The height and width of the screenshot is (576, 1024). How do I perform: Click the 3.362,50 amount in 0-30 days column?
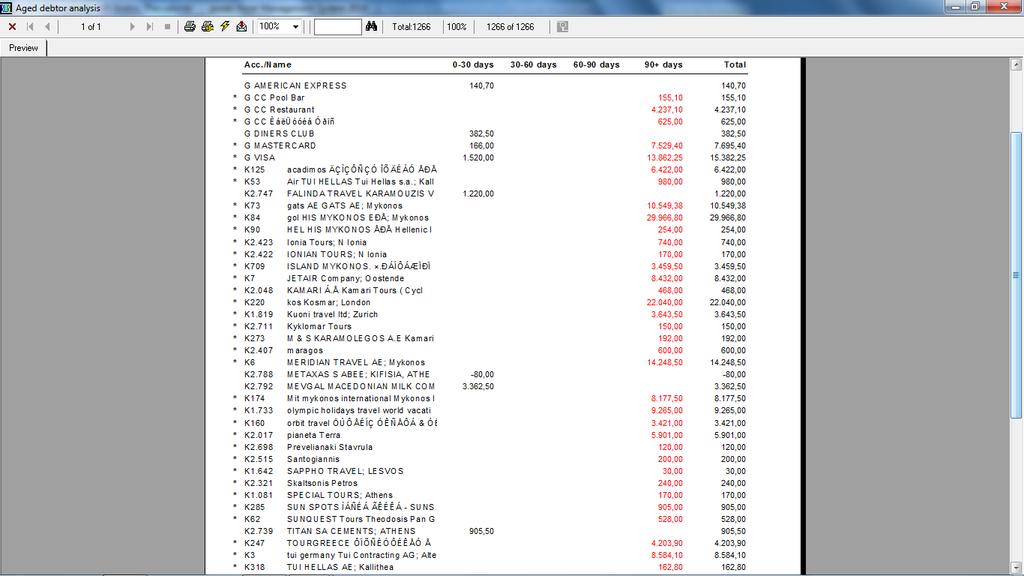(x=478, y=387)
